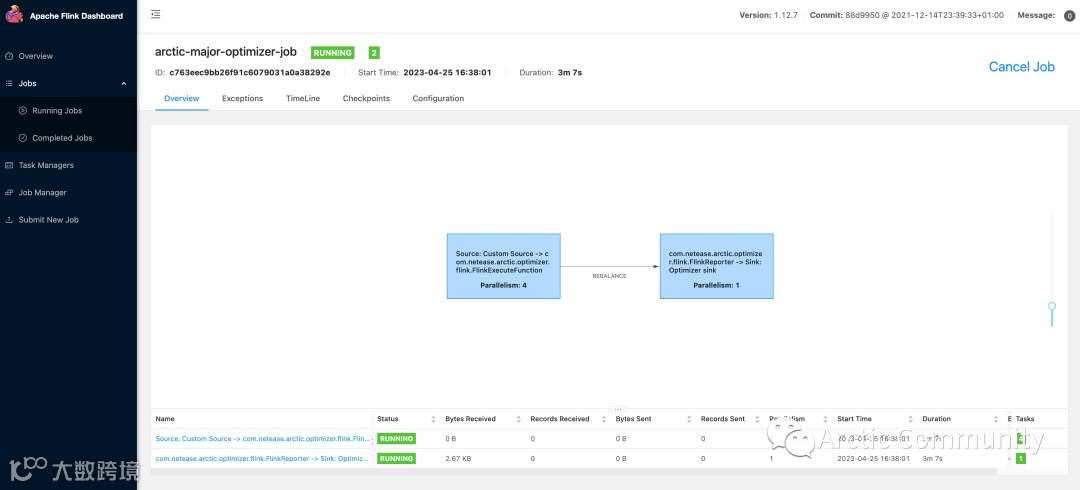Sort by Status column arrows
1080x490 pixels.
[433, 419]
